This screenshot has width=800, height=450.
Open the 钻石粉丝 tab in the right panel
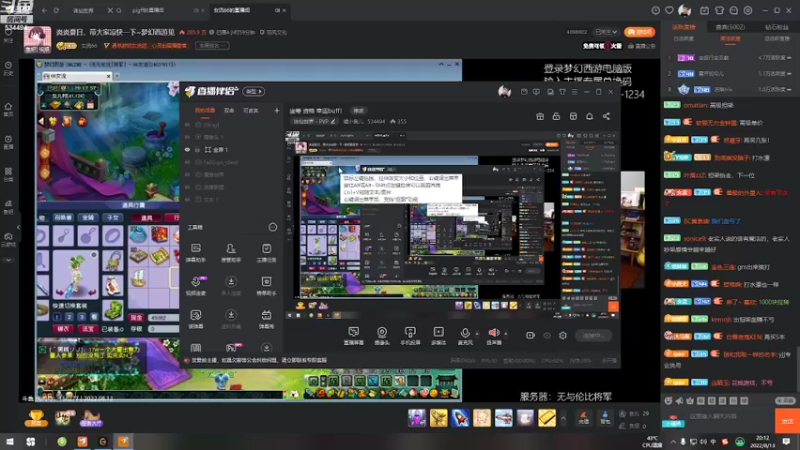point(776,27)
